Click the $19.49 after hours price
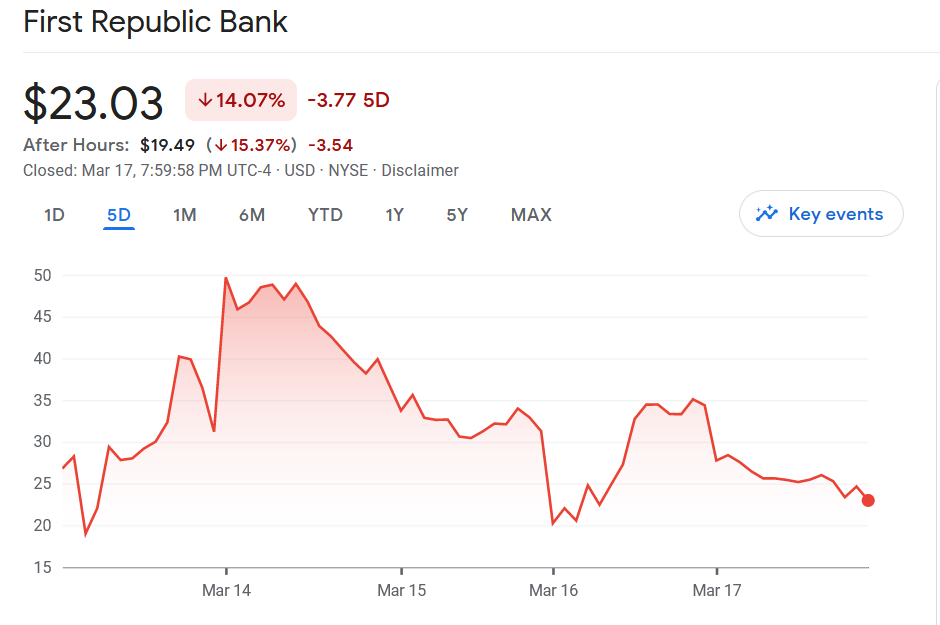 tap(167, 145)
